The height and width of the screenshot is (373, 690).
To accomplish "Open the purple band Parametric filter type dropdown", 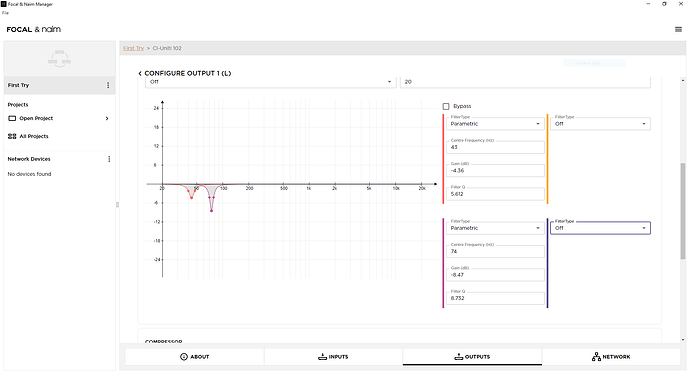I will 495,228.
